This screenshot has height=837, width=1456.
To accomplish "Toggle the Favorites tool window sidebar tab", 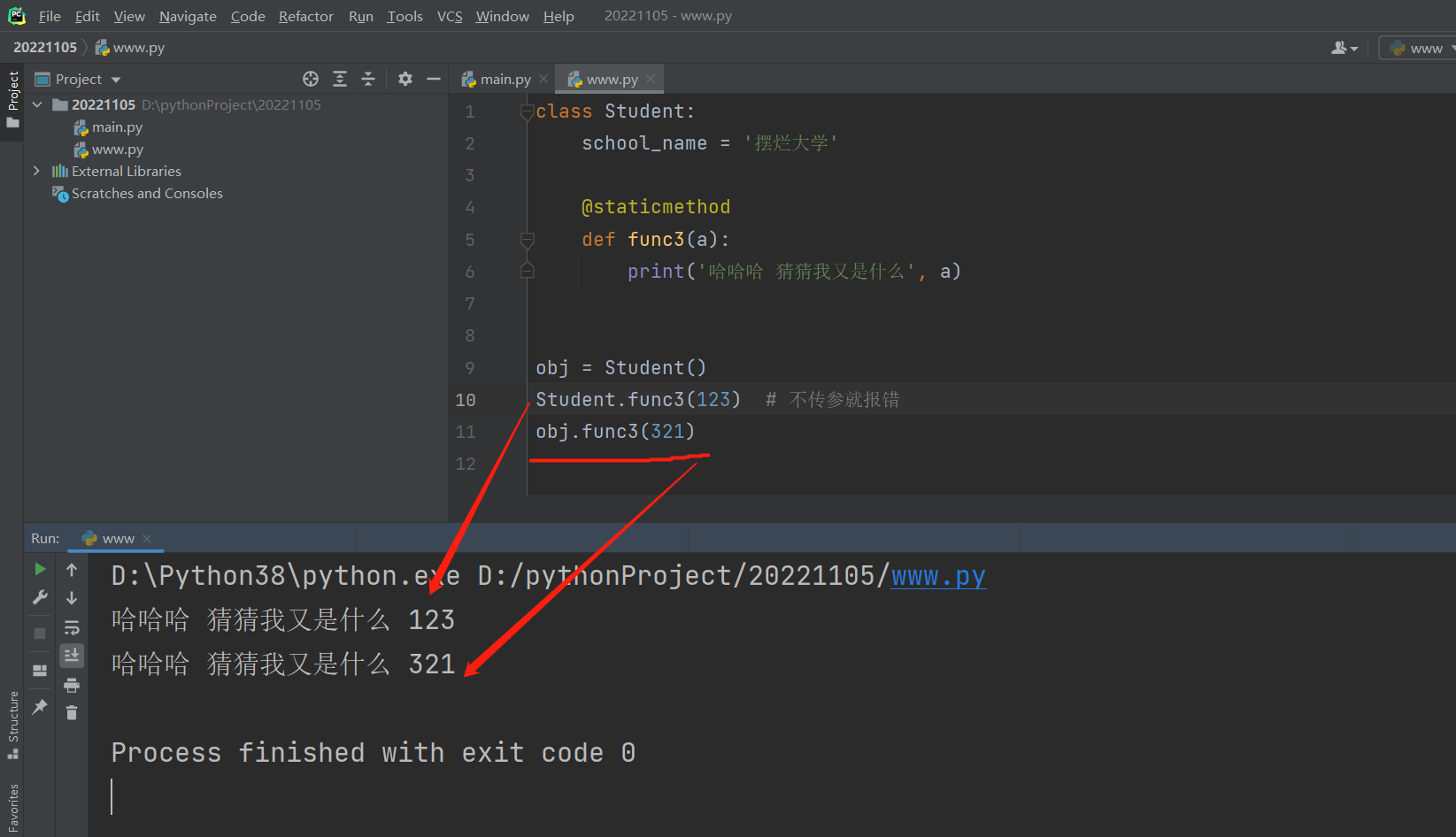I will click(12, 809).
